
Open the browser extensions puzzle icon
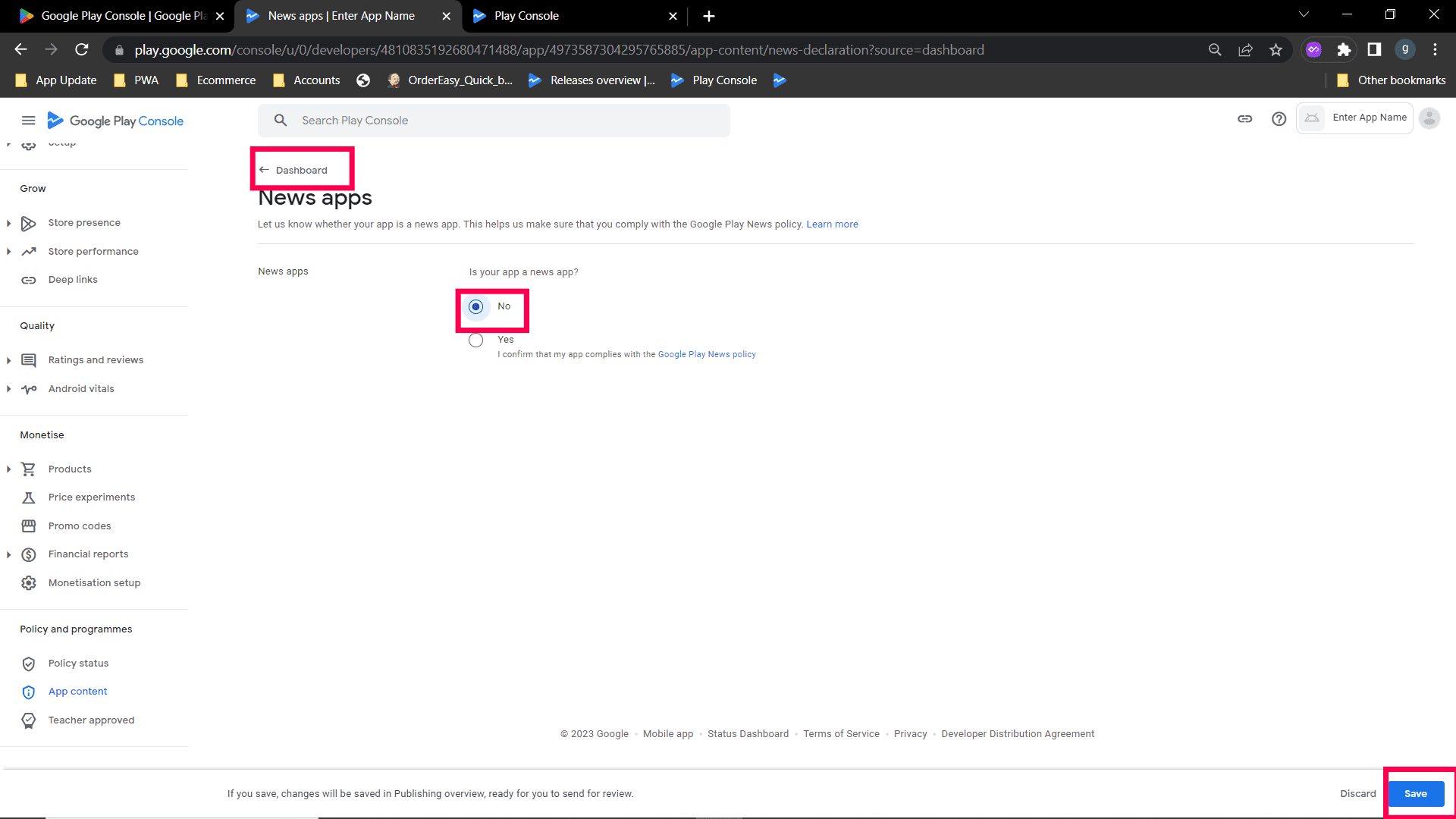pyautogui.click(x=1344, y=50)
